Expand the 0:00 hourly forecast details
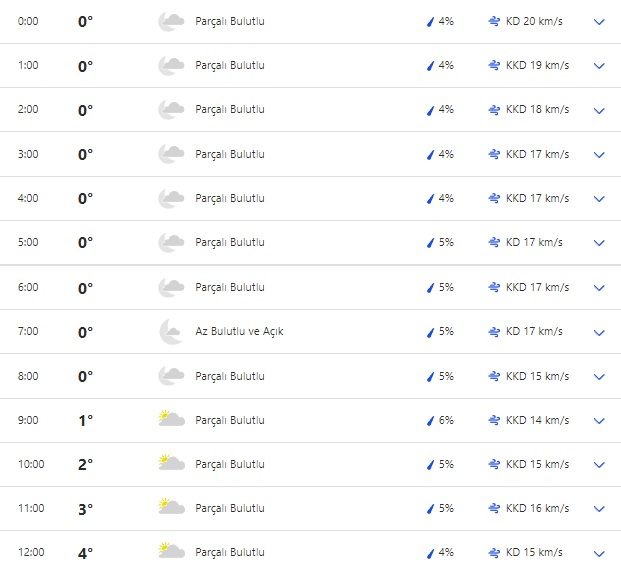 click(x=599, y=22)
